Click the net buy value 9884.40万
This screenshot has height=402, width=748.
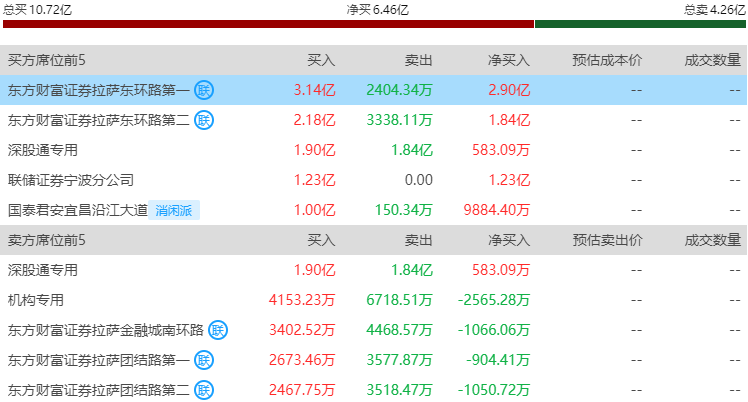[x=497, y=210]
